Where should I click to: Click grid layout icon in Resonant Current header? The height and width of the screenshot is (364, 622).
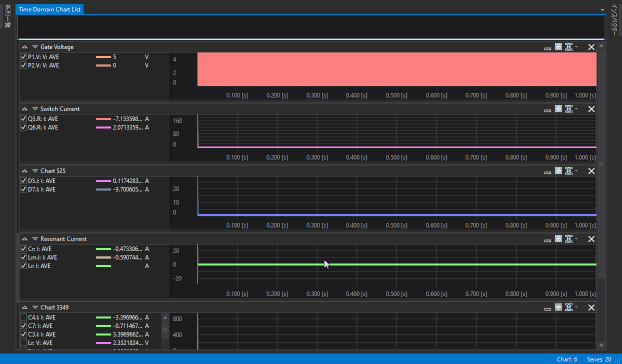point(559,239)
